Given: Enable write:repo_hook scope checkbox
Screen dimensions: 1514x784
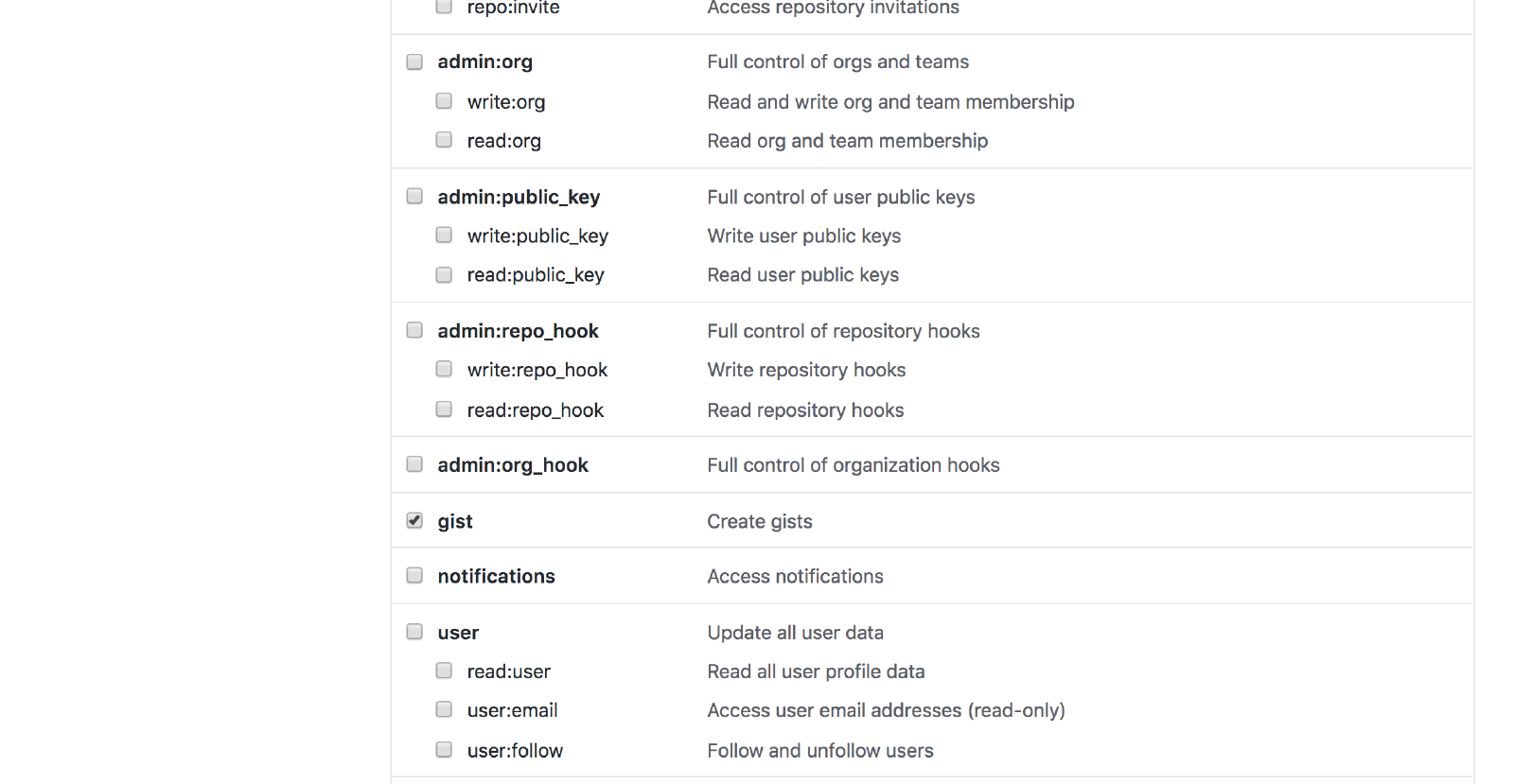Looking at the screenshot, I should [444, 369].
